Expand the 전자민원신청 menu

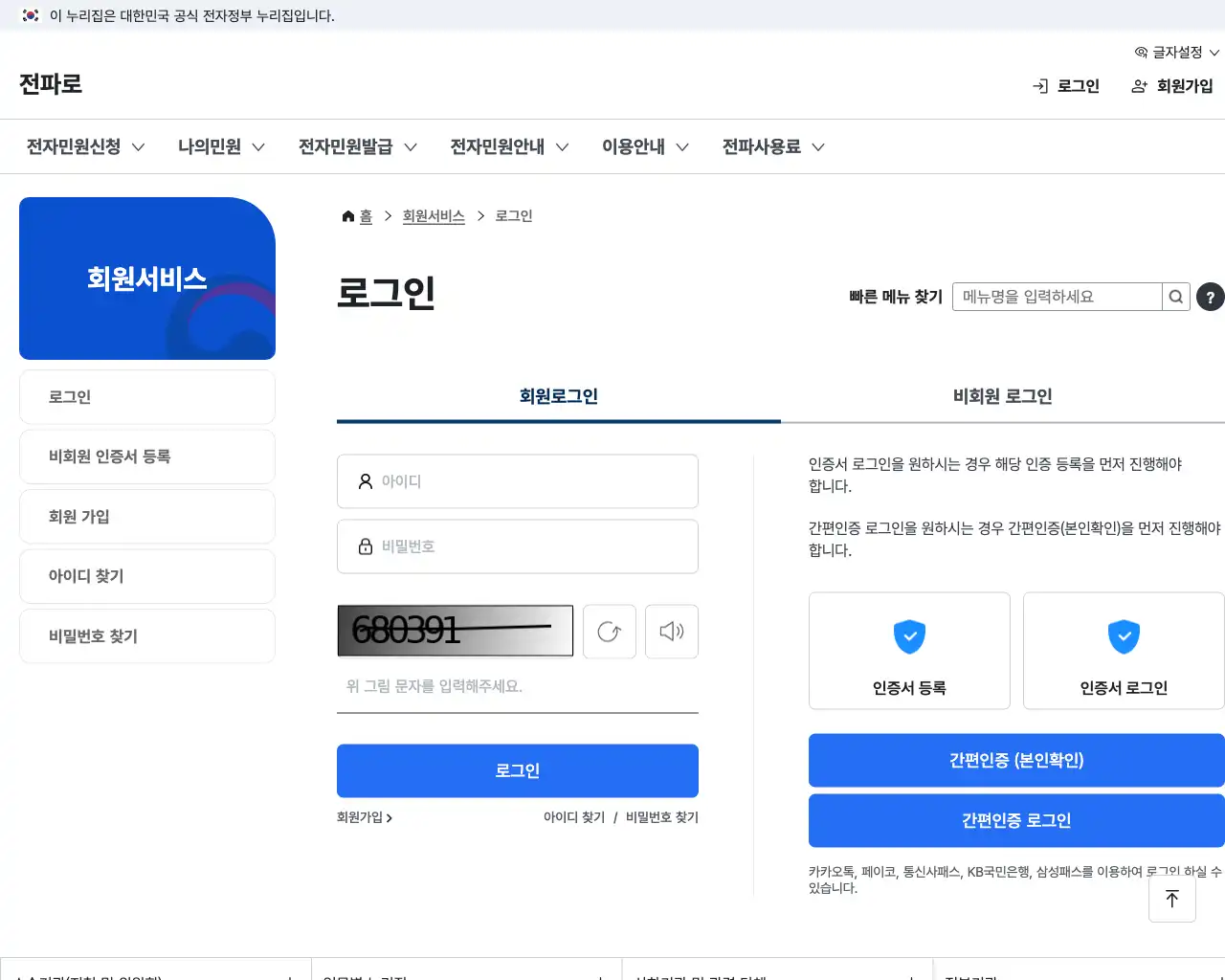point(85,146)
